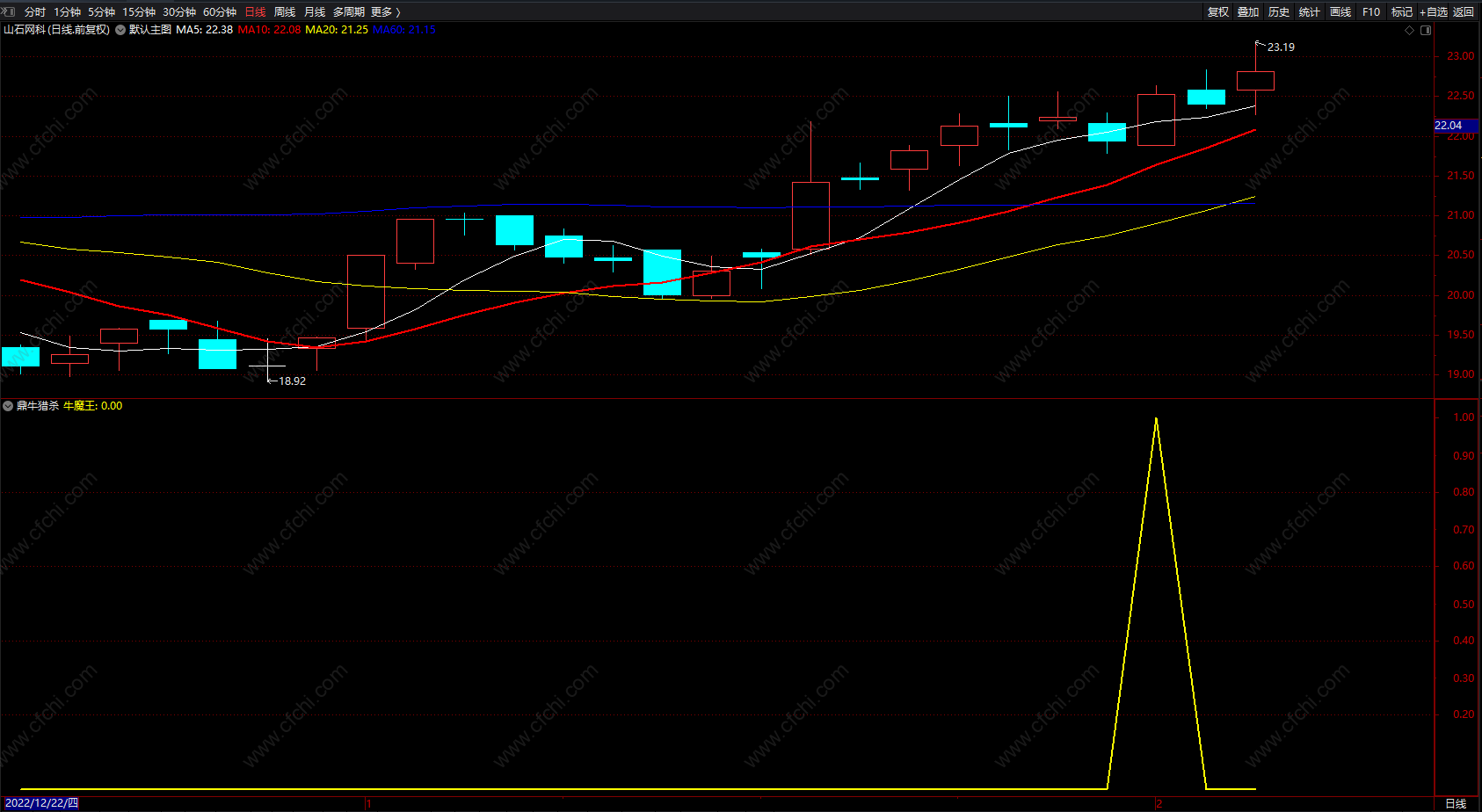Click the blue MA60: 21.15 label

click(x=404, y=30)
